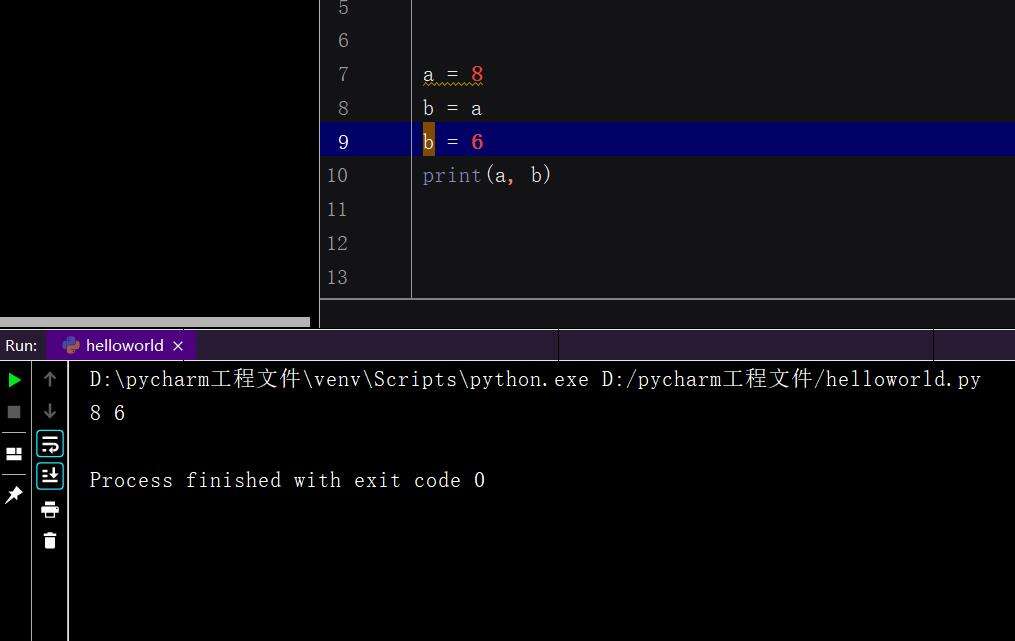Rerun the helloworld script
1015x641 pixels.
pyautogui.click(x=13, y=380)
